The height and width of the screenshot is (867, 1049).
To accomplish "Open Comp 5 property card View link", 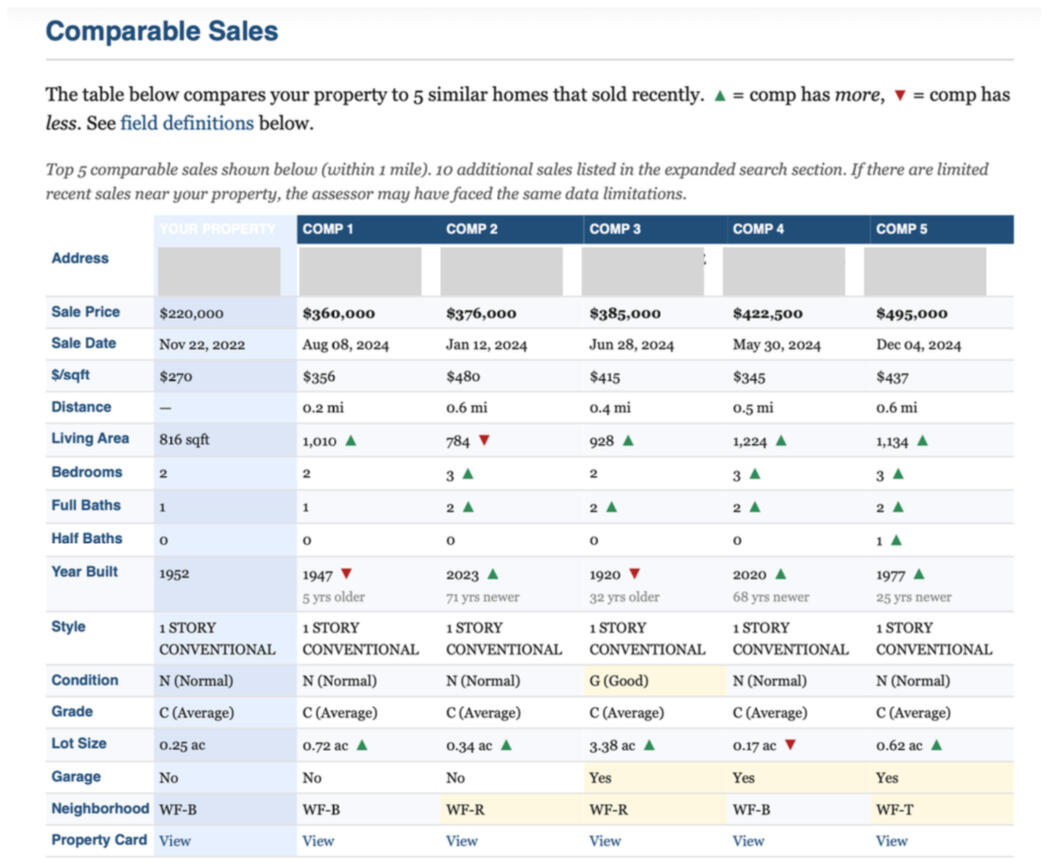I will [892, 841].
